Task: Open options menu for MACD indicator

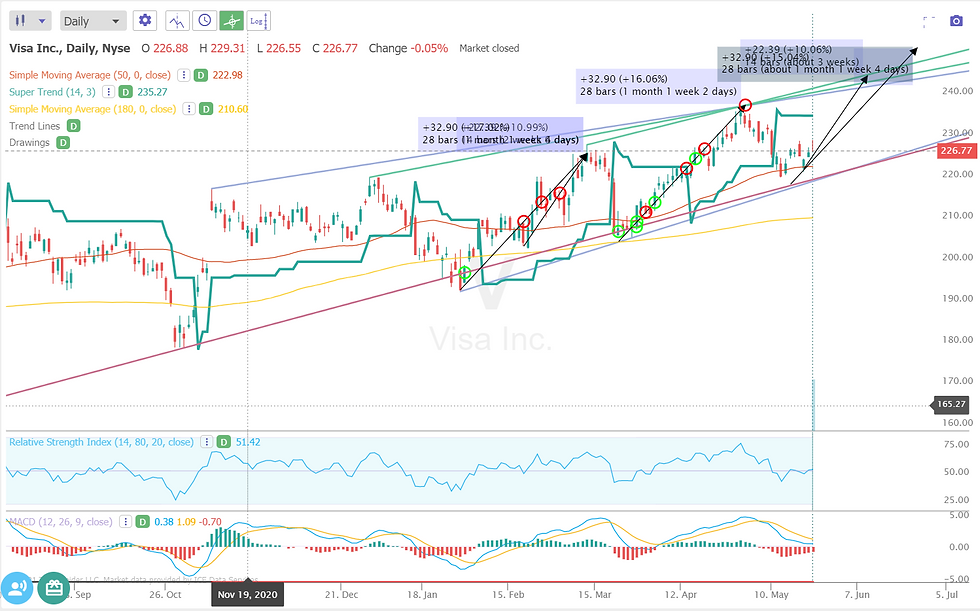Action: pos(125,522)
